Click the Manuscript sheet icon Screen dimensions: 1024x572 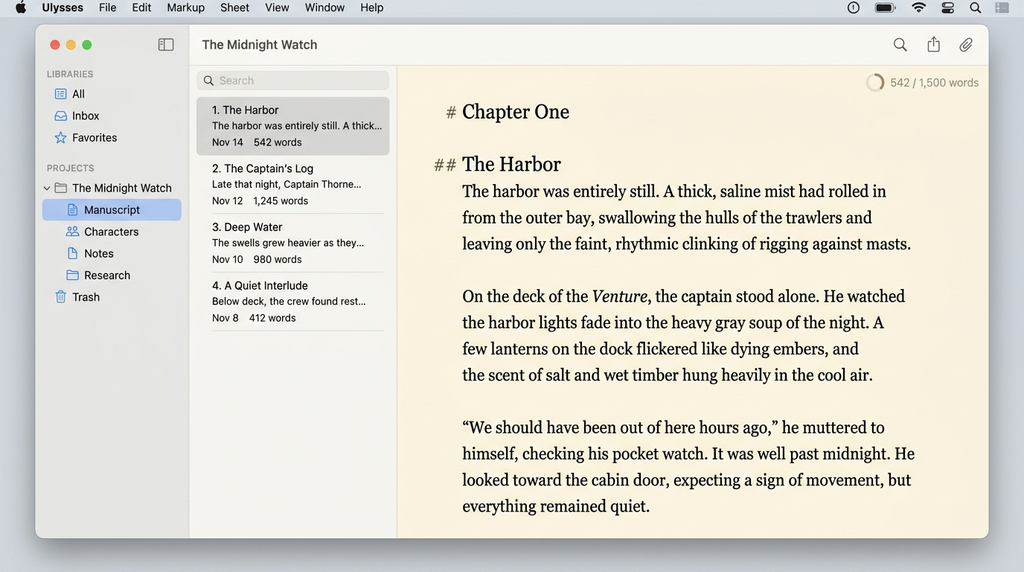pyautogui.click(x=72, y=210)
